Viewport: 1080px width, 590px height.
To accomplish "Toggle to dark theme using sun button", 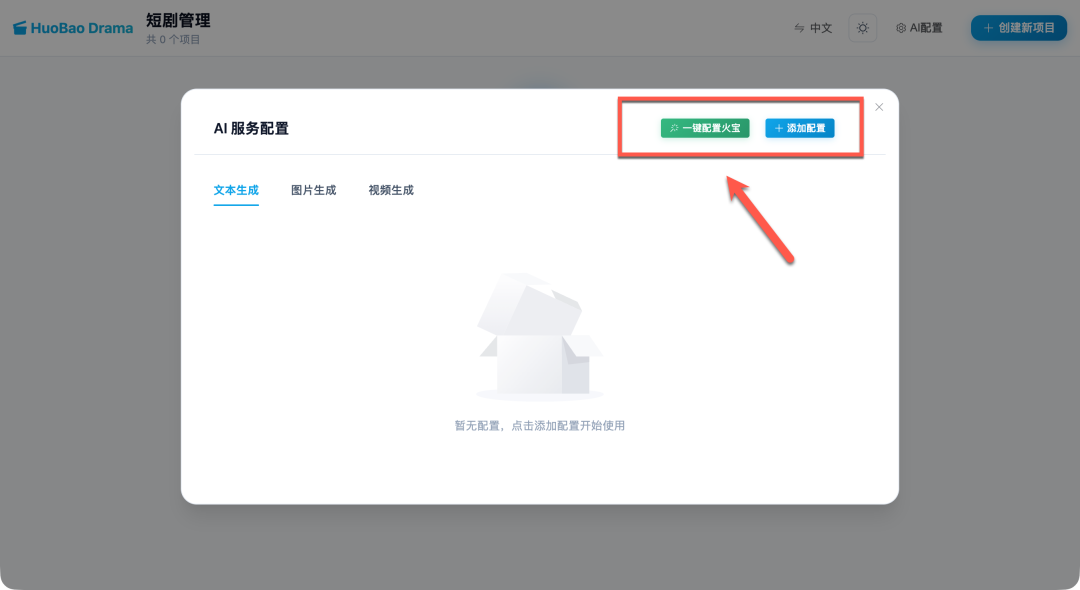I will pos(862,28).
